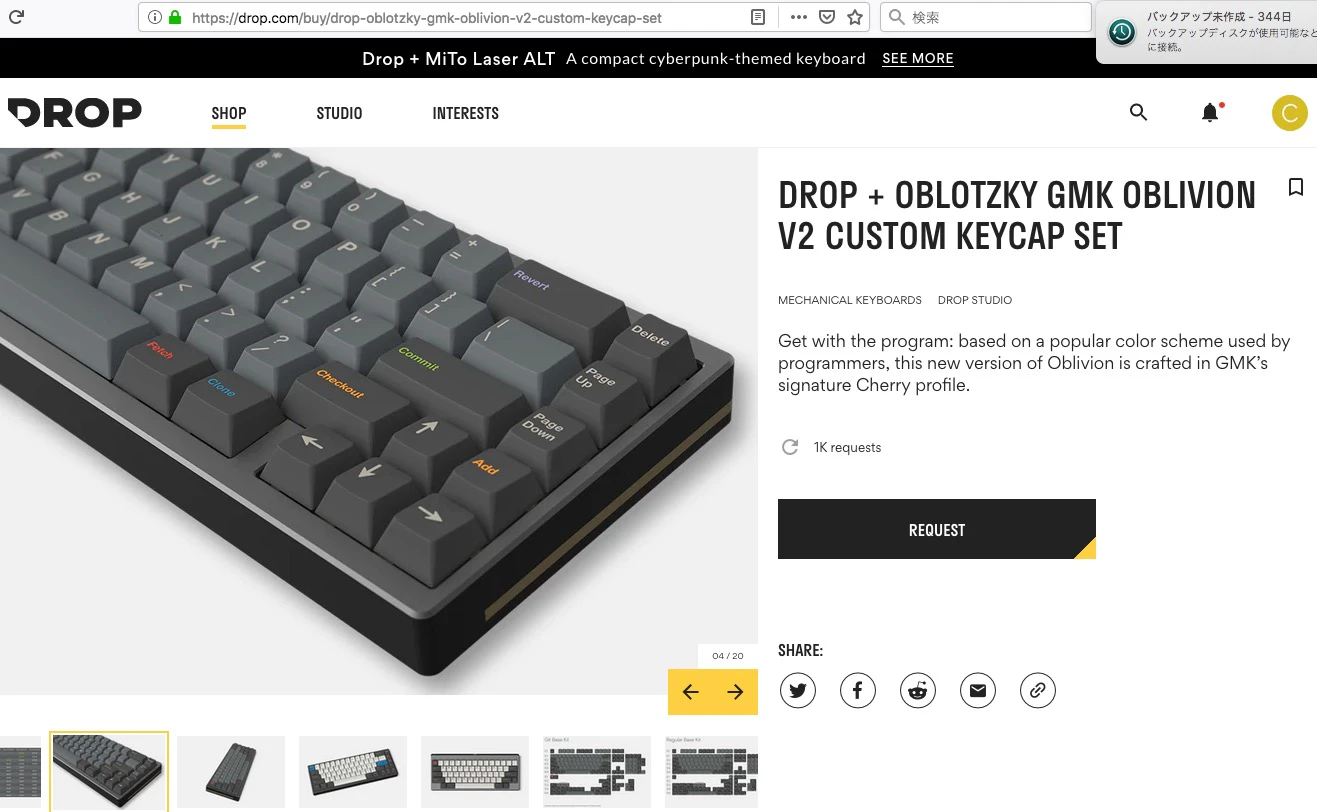Follow the SEE MORE banner link
The image size is (1317, 812).
[x=918, y=58]
